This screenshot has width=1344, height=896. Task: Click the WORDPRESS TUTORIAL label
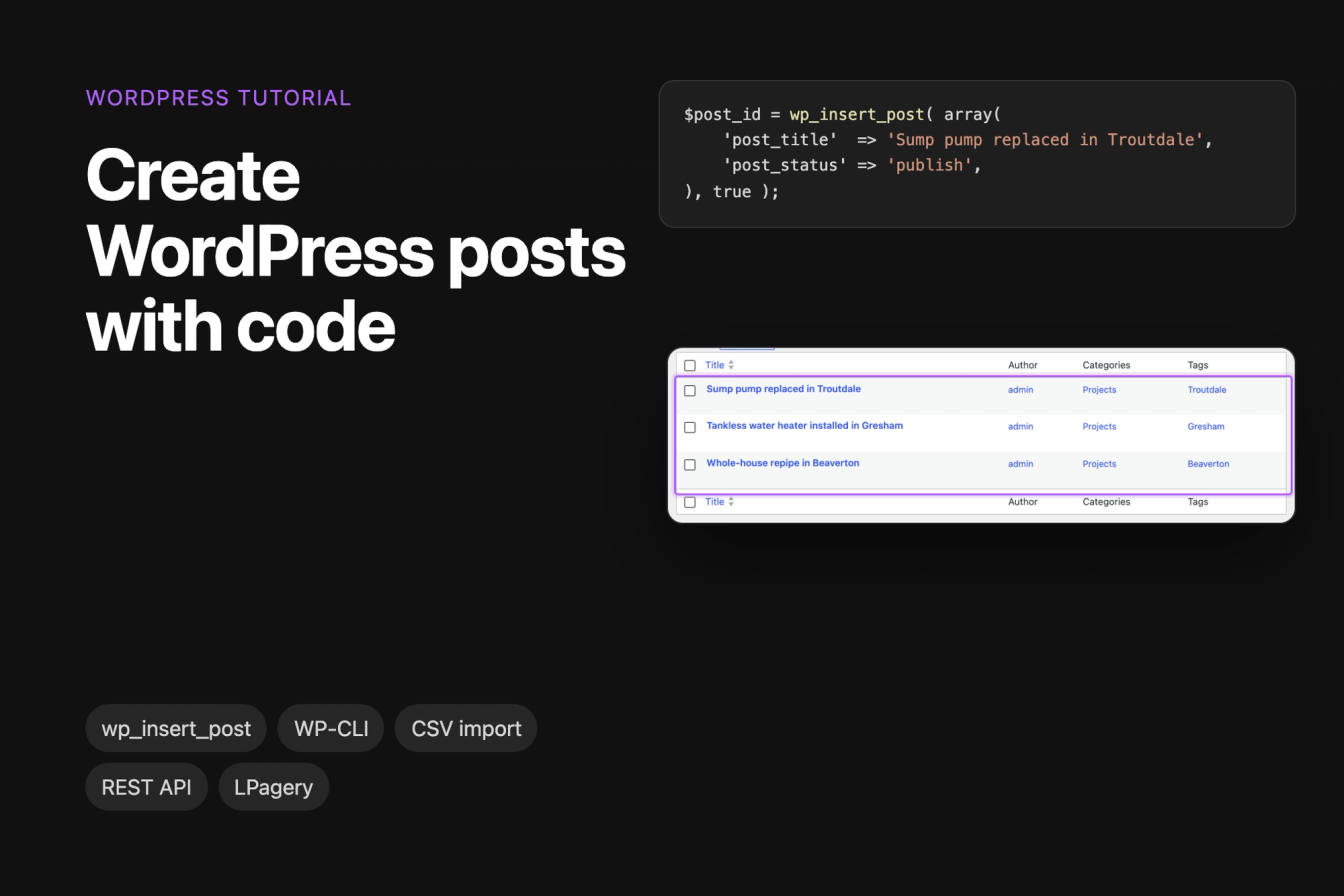[218, 98]
